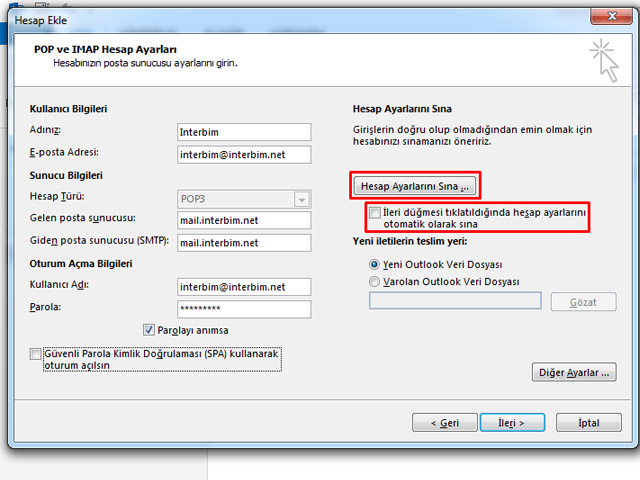Click the Kullanıcı Adı input field
This screenshot has width=640, height=480.
[x=244, y=288]
